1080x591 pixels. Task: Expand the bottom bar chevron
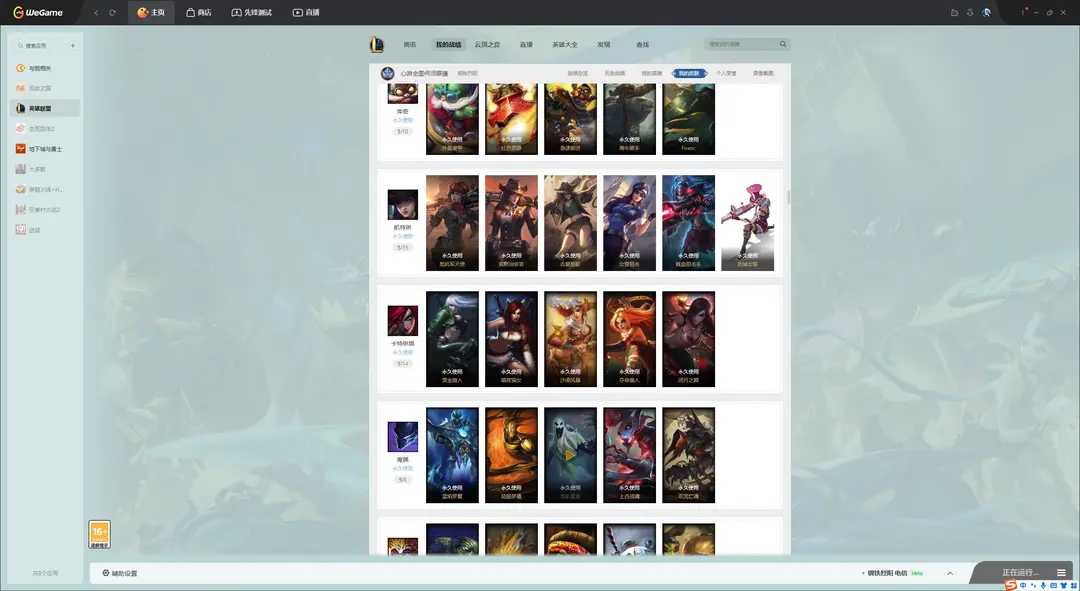tap(950, 573)
